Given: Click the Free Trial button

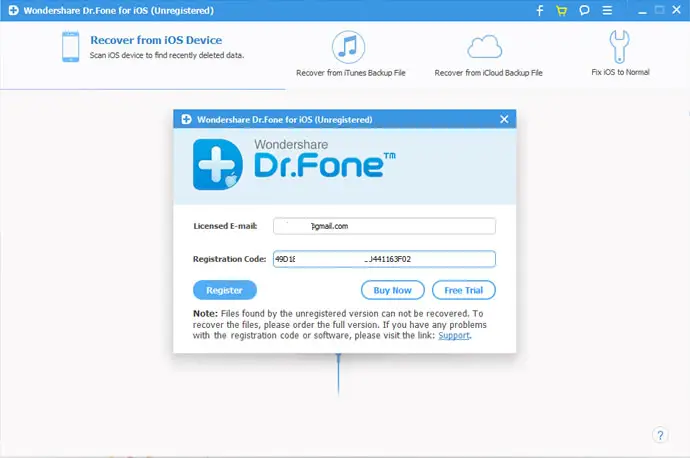Looking at the screenshot, I should pyautogui.click(x=464, y=290).
